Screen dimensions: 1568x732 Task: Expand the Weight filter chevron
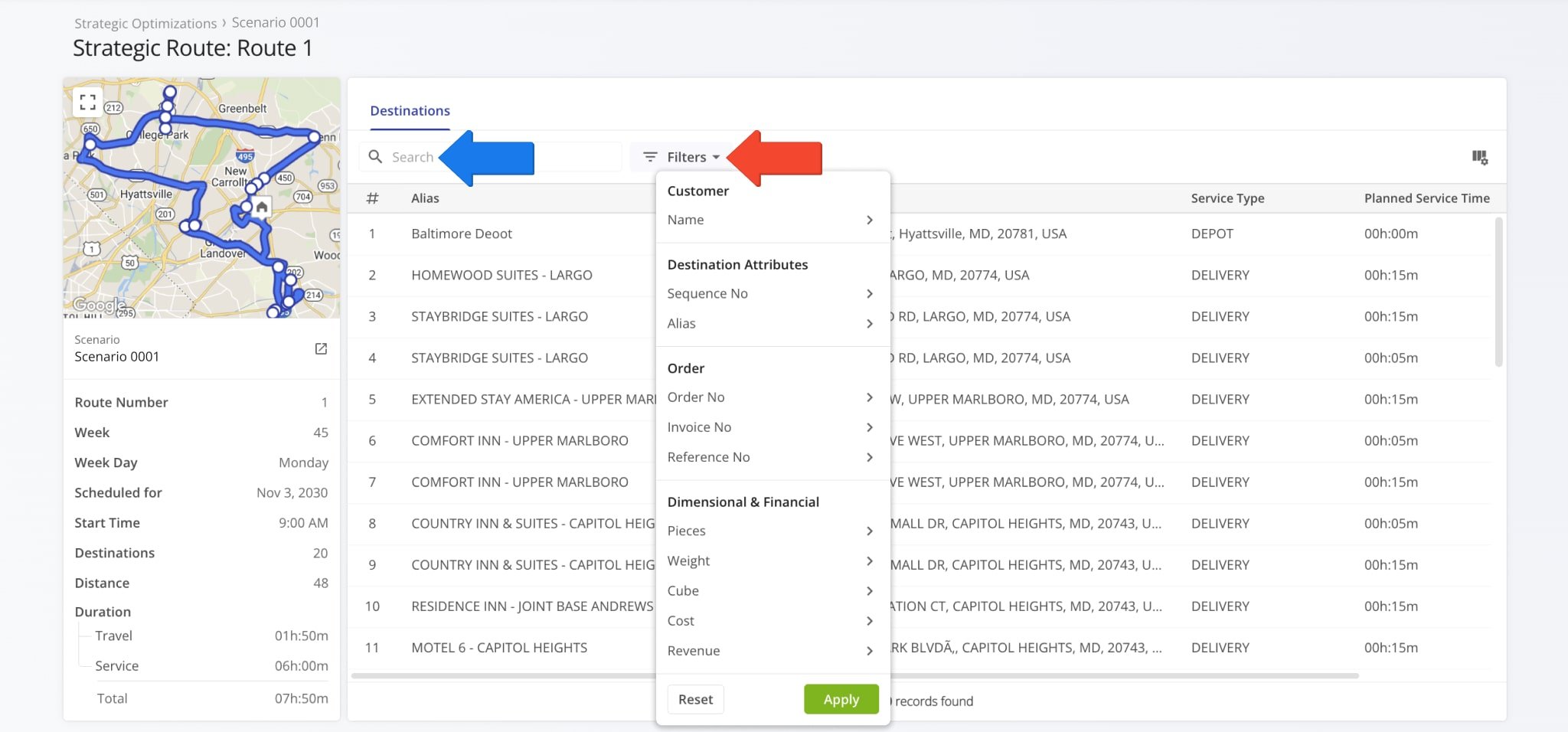pos(869,560)
